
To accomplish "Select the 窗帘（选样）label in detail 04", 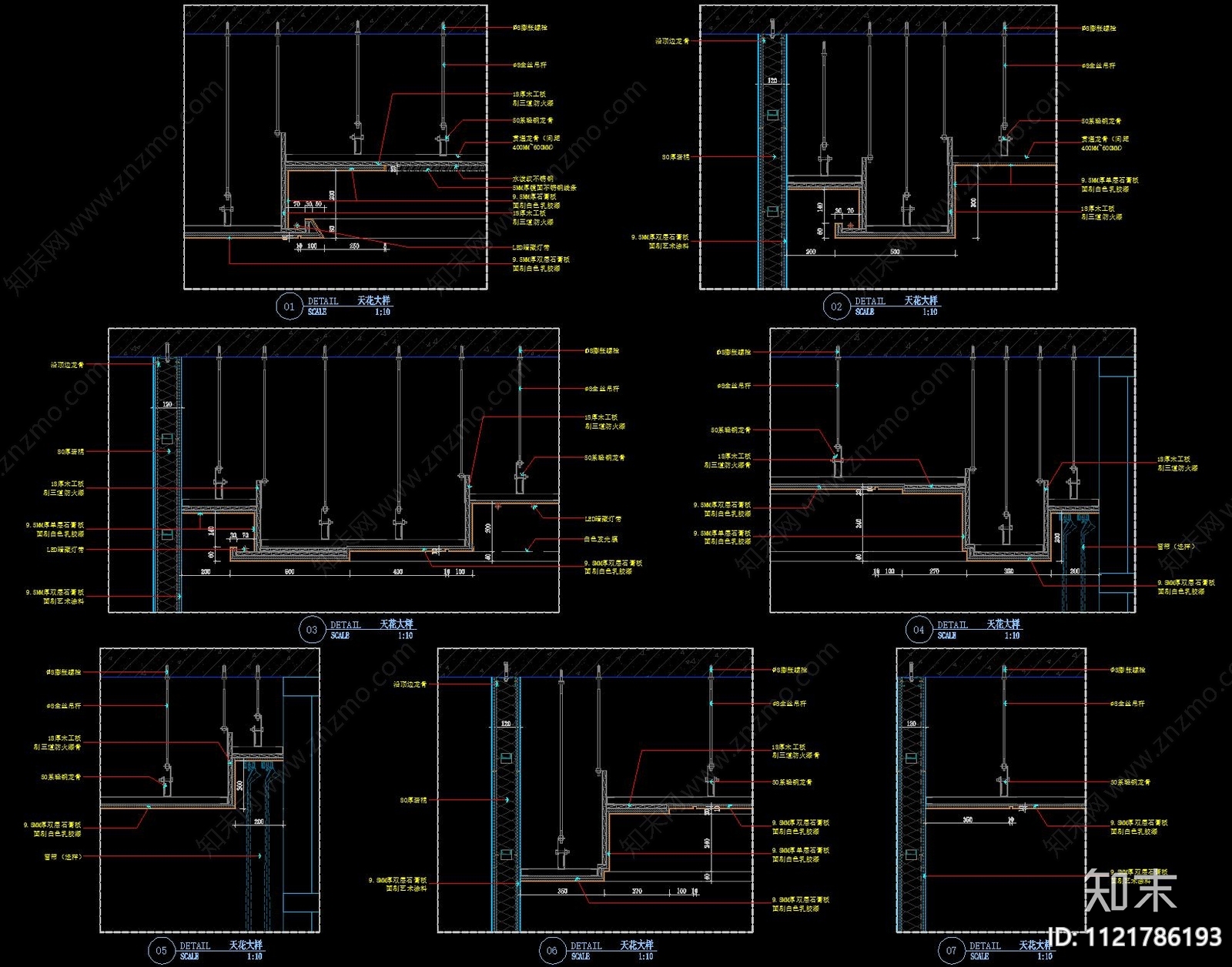I will [1177, 547].
